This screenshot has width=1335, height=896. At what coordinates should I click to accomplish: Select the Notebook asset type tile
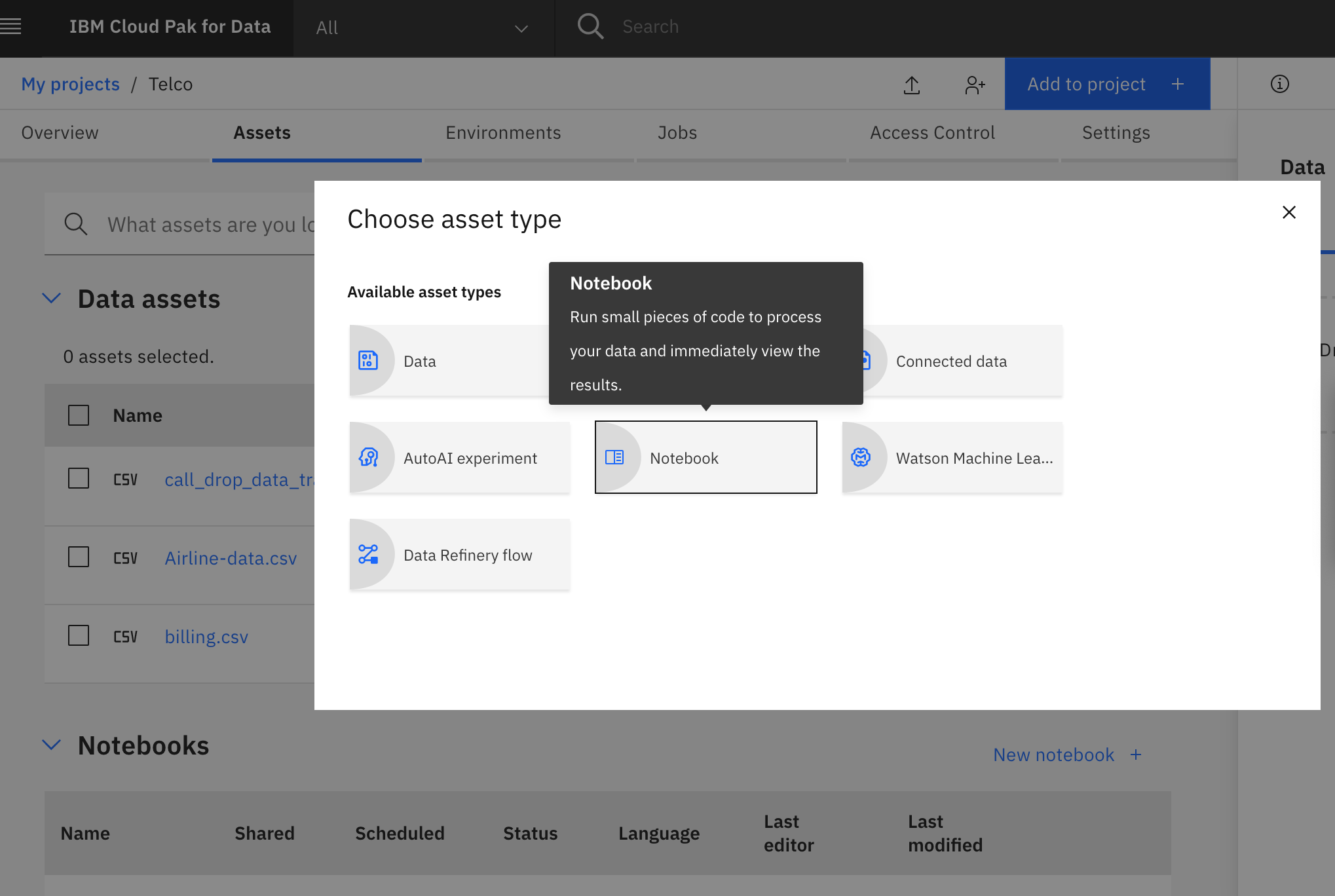coord(705,458)
